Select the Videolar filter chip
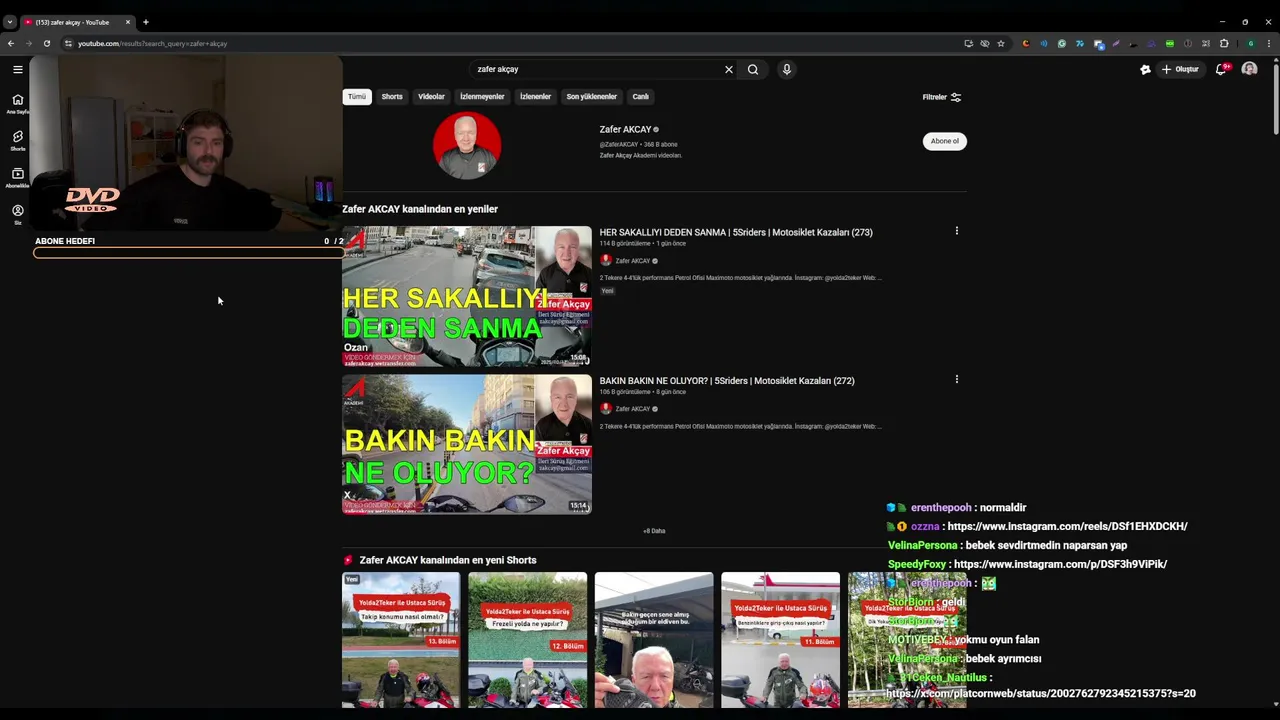 pyautogui.click(x=431, y=97)
